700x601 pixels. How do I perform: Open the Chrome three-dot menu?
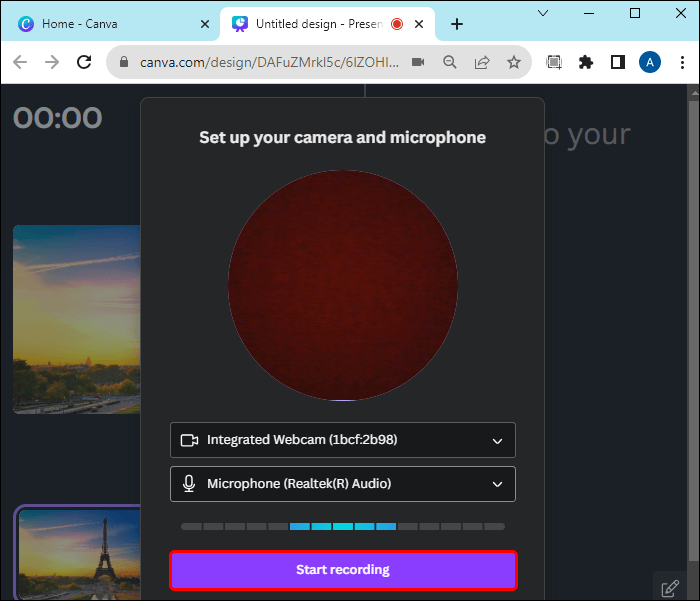click(x=682, y=62)
